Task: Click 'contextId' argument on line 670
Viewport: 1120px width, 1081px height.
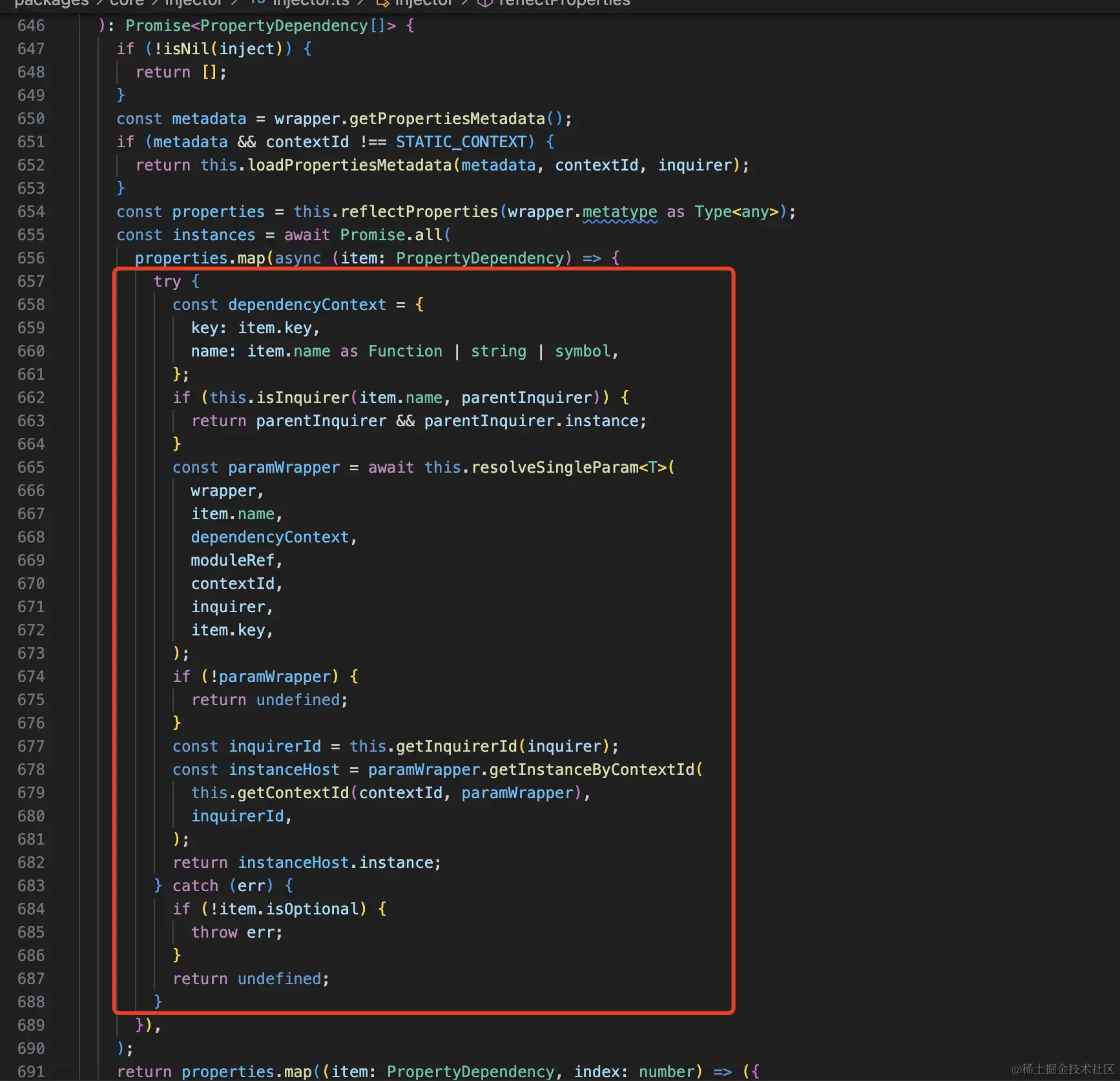Action: coord(233,584)
